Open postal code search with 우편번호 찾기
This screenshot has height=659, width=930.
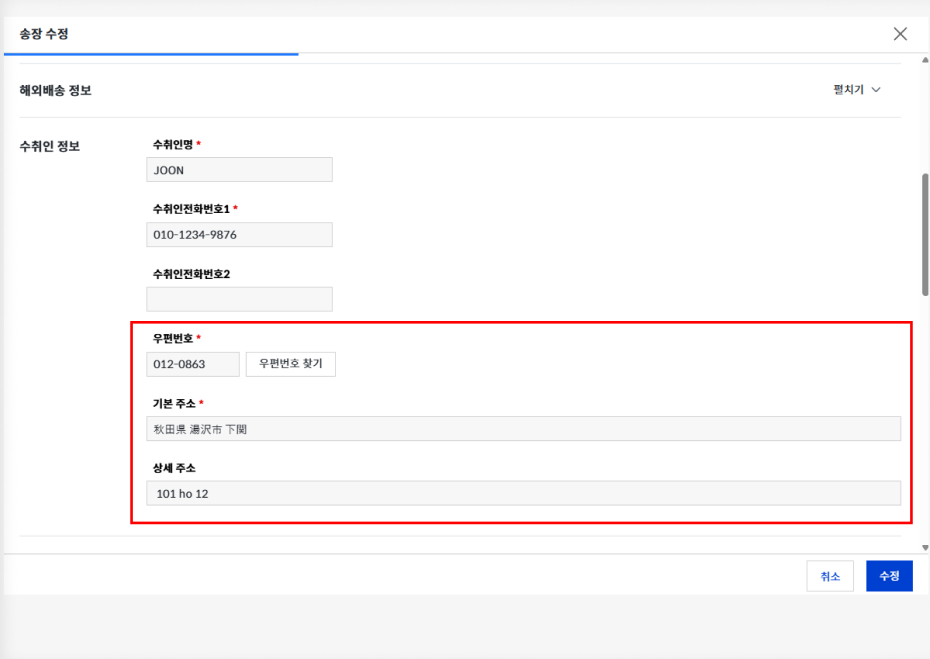point(291,364)
